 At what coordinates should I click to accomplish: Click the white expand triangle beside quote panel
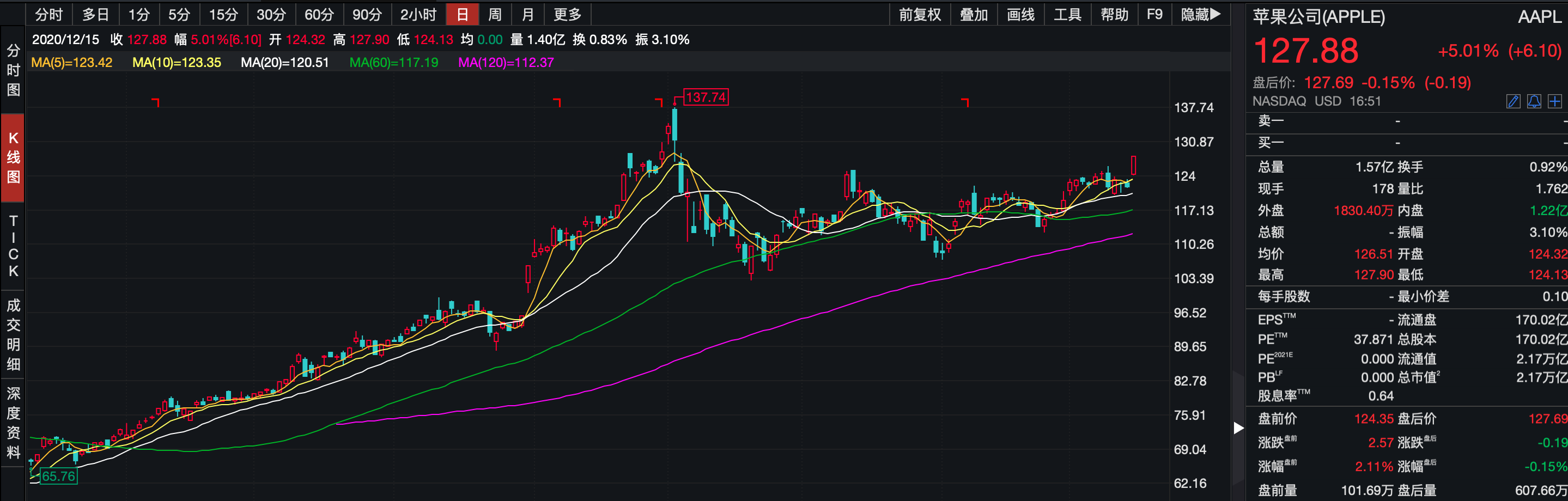pyautogui.click(x=1238, y=428)
